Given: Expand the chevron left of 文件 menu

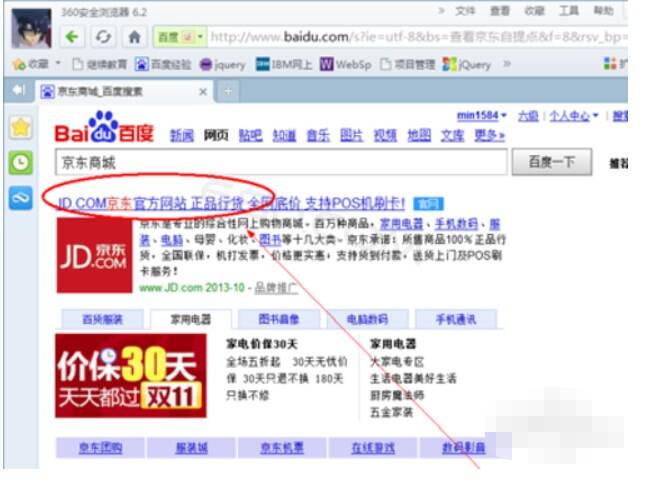Looking at the screenshot, I should click(441, 11).
